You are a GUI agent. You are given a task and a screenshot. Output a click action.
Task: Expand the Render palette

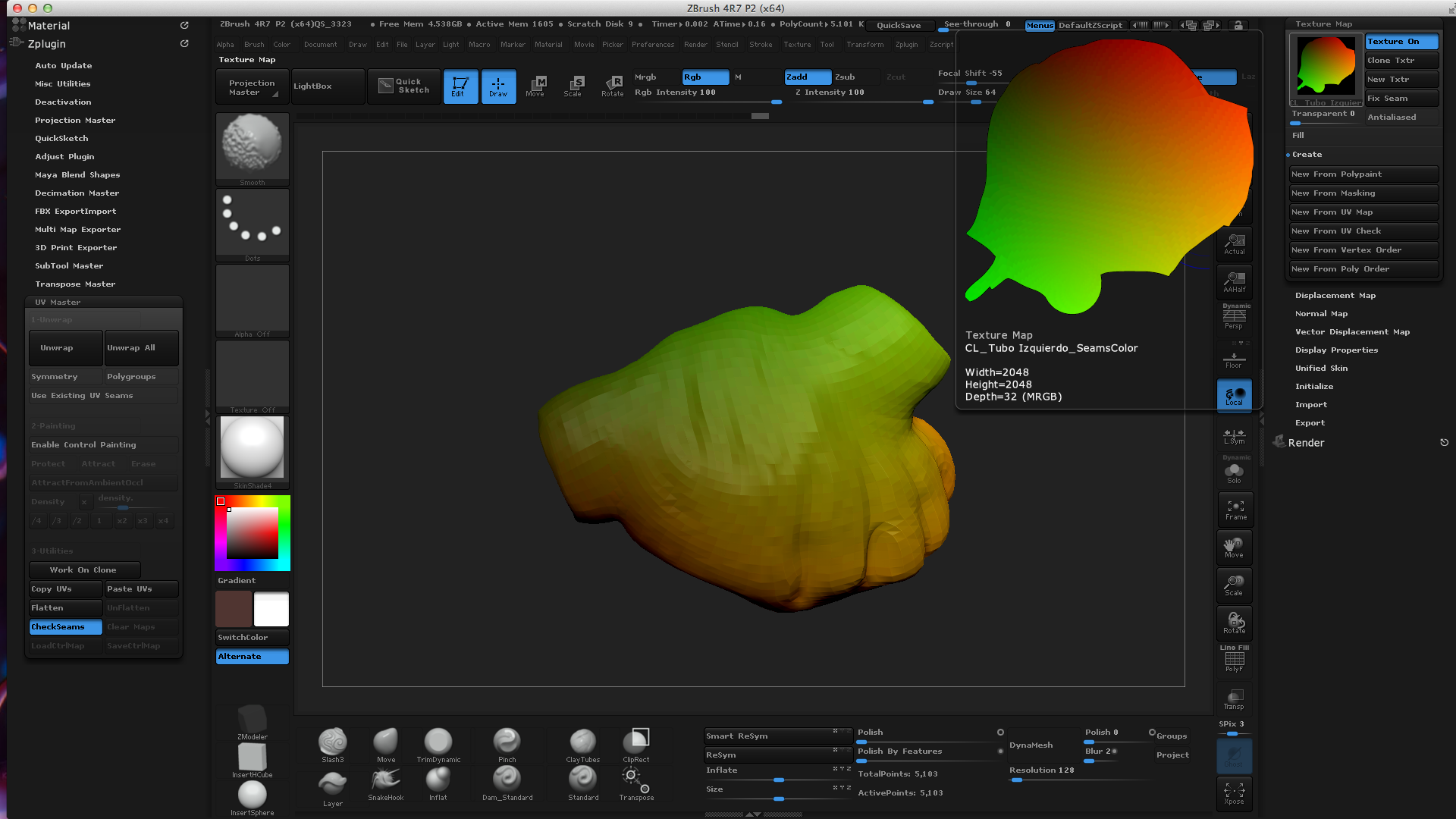(x=1306, y=443)
